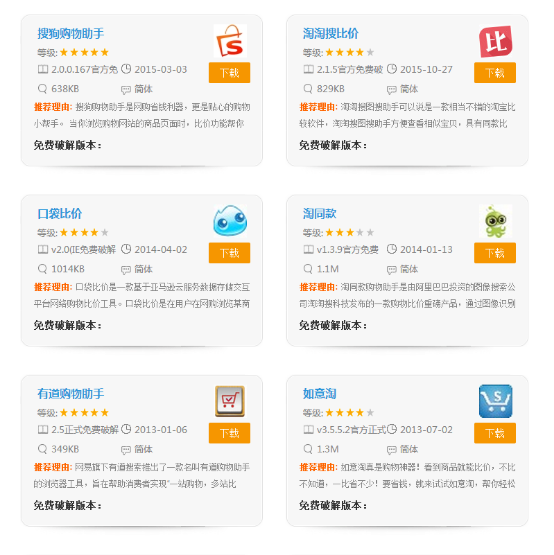This screenshot has height=555, width=554.
Task: Click the blue cart icon for 如意淘
Action: click(x=495, y=401)
